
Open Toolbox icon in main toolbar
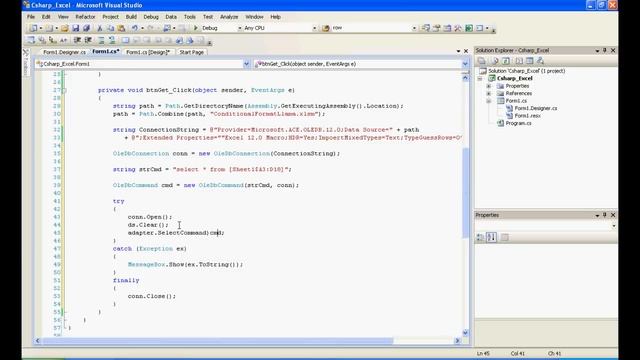(458, 28)
